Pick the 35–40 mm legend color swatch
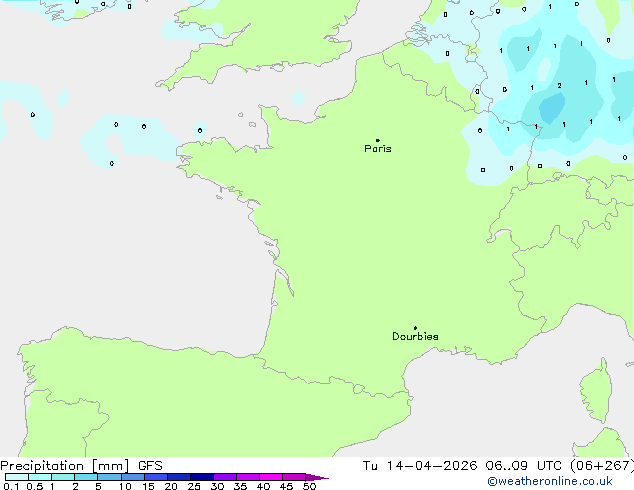The width and height of the screenshot is (634, 490). click(x=248, y=477)
